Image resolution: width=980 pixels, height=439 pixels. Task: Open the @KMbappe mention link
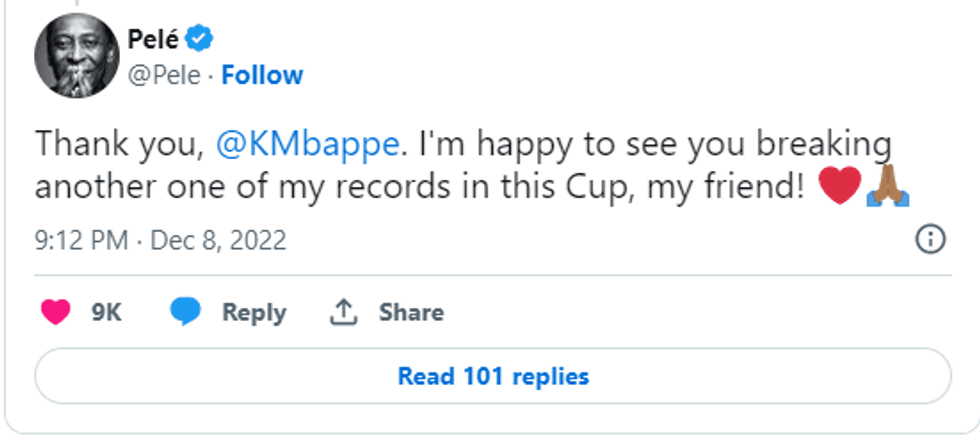[x=307, y=144]
